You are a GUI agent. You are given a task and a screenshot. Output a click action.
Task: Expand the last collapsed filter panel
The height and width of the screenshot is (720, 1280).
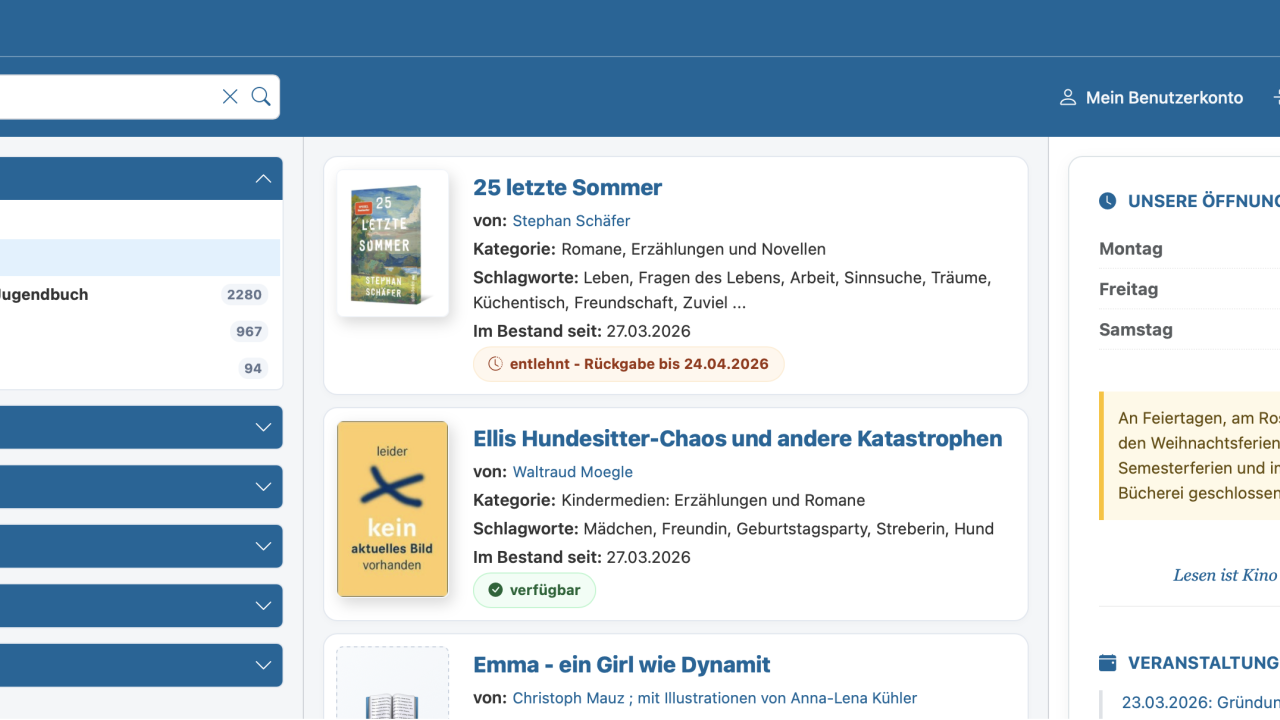click(x=263, y=665)
